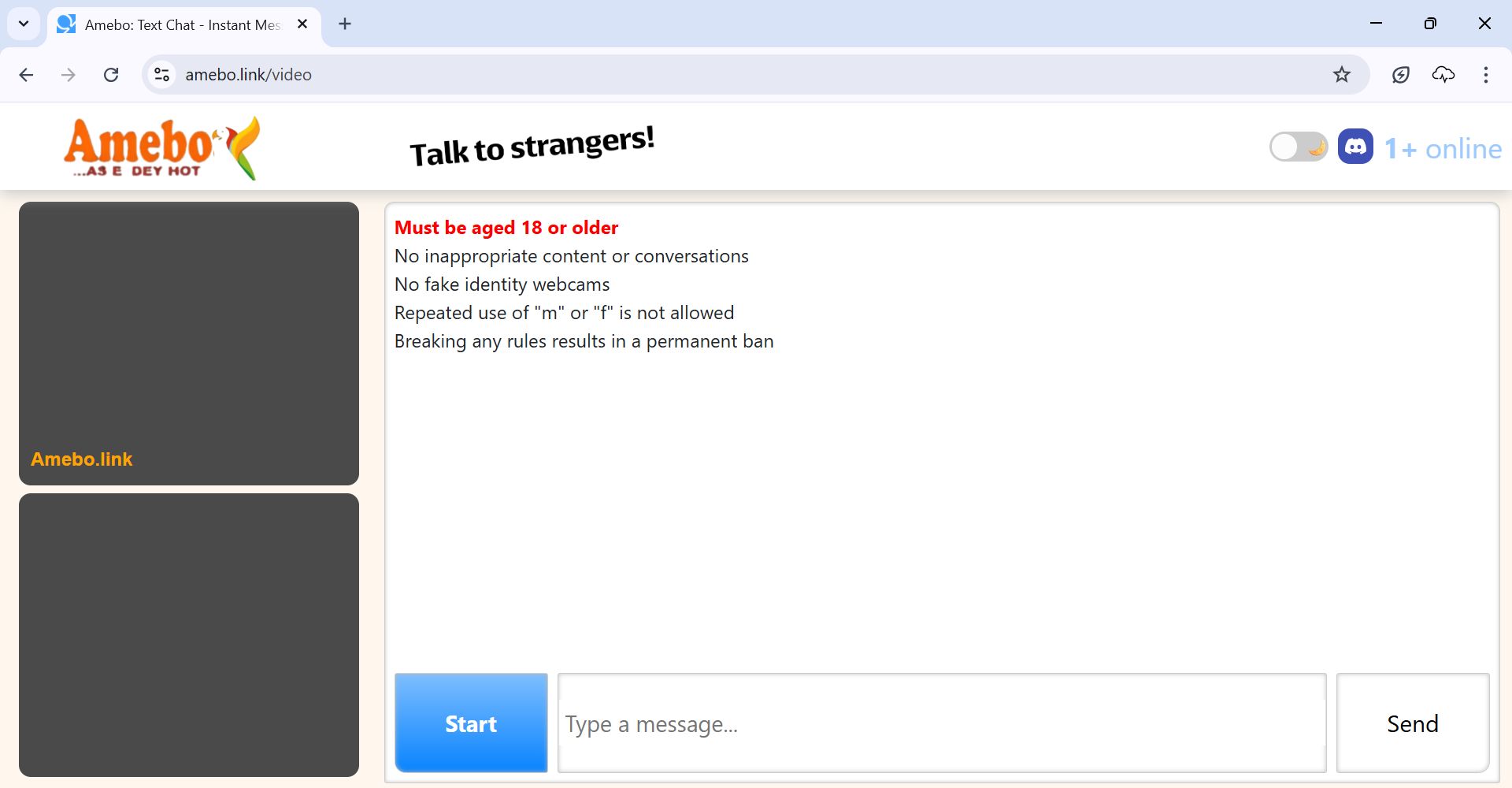Bookmark this page with the star icon
The width and height of the screenshot is (1512, 788).
click(1342, 75)
